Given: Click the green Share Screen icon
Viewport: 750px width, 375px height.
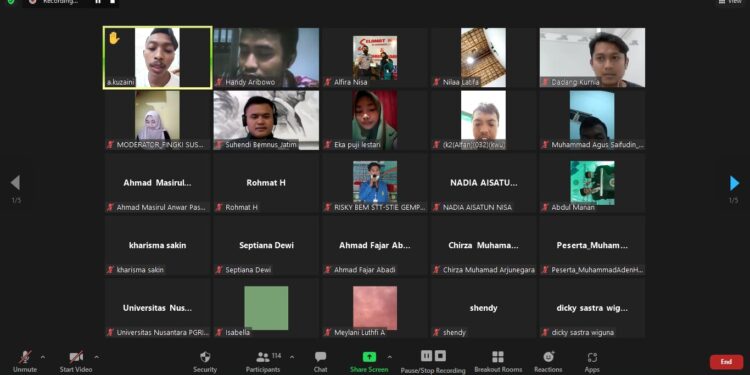Looking at the screenshot, I should (x=369, y=357).
